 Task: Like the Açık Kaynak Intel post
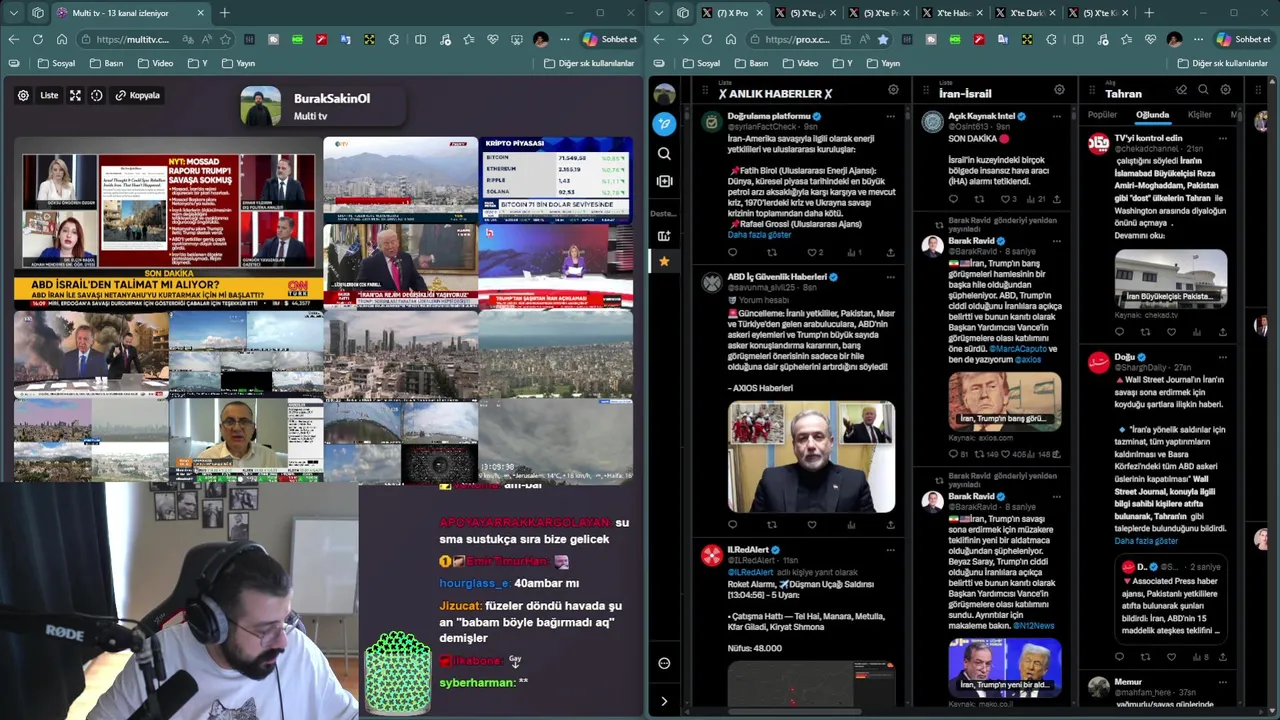coord(1006,199)
